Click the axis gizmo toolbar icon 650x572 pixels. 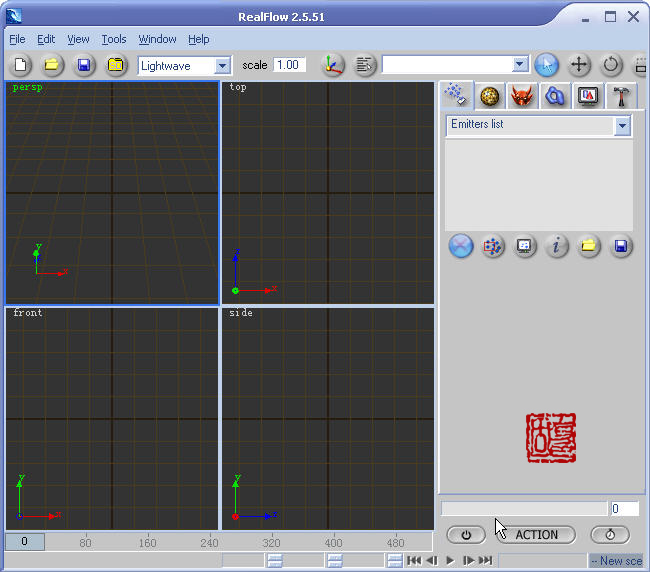332,65
